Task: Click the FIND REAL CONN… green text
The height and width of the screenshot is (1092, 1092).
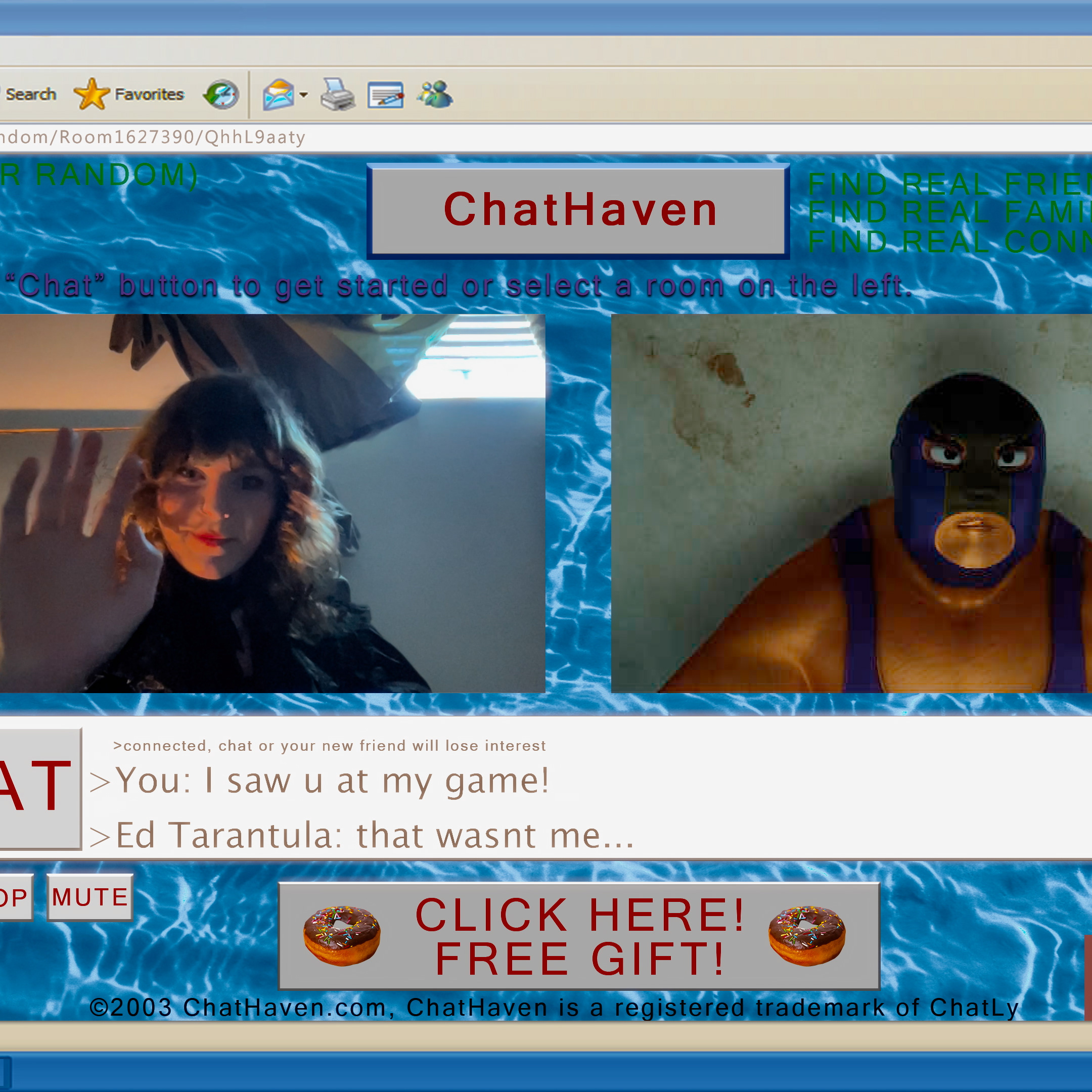Action: (x=949, y=241)
